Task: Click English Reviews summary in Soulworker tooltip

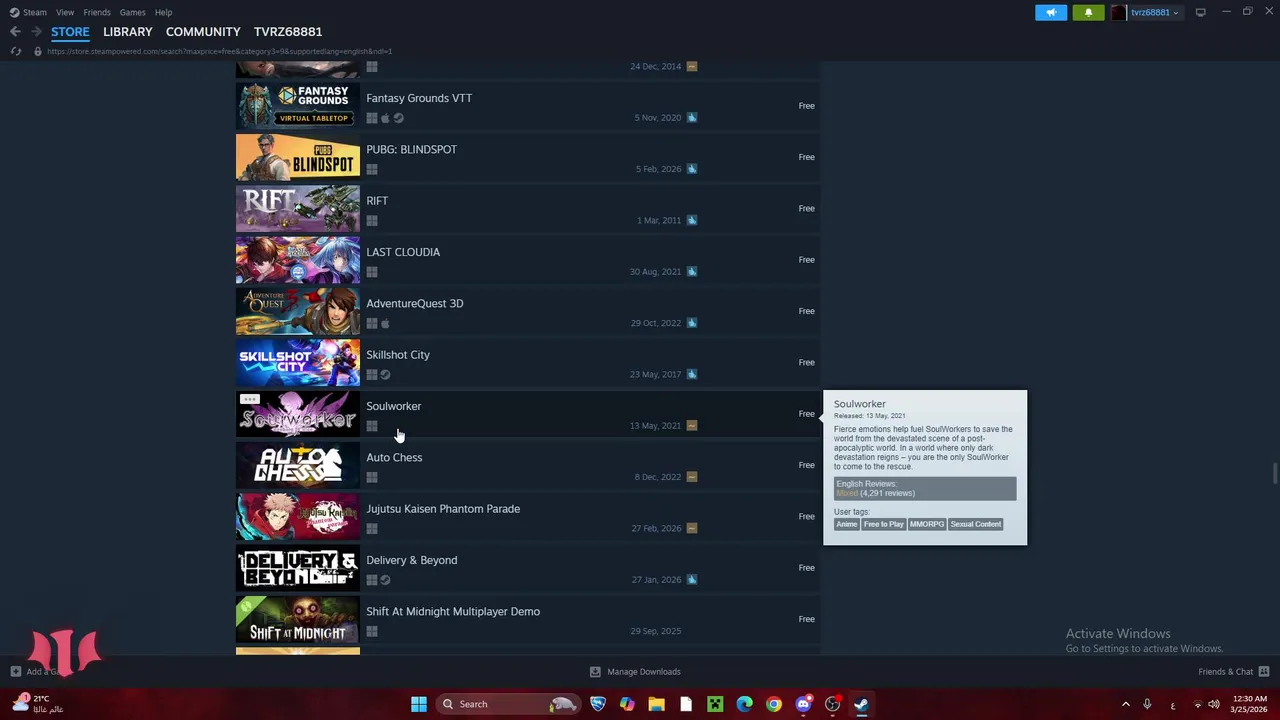Action: 925,488
